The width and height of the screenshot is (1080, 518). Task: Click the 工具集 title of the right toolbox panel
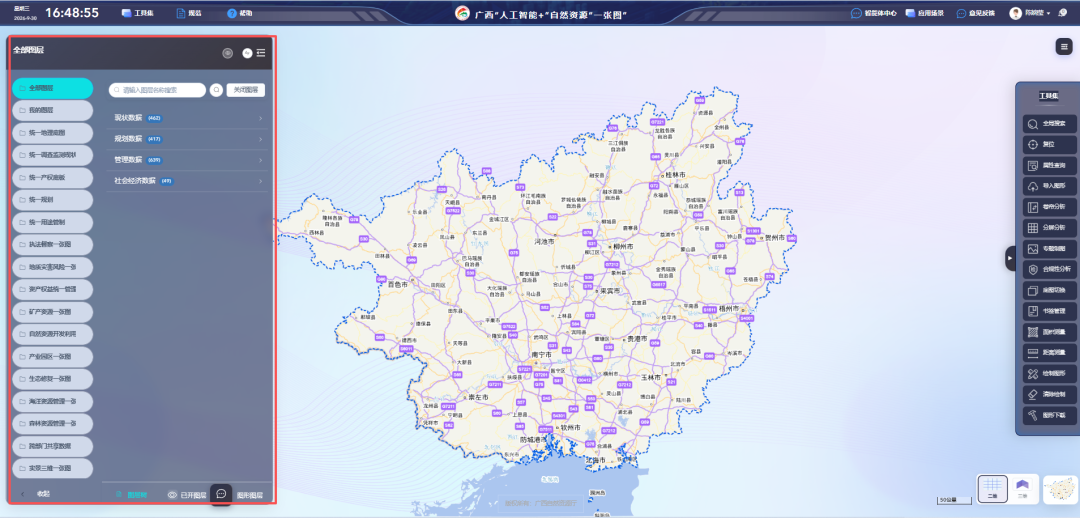tap(1049, 96)
